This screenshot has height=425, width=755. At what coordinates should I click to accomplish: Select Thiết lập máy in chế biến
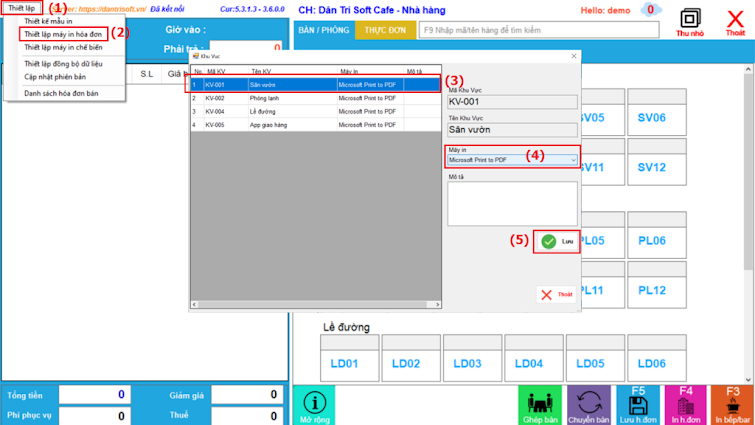63,47
